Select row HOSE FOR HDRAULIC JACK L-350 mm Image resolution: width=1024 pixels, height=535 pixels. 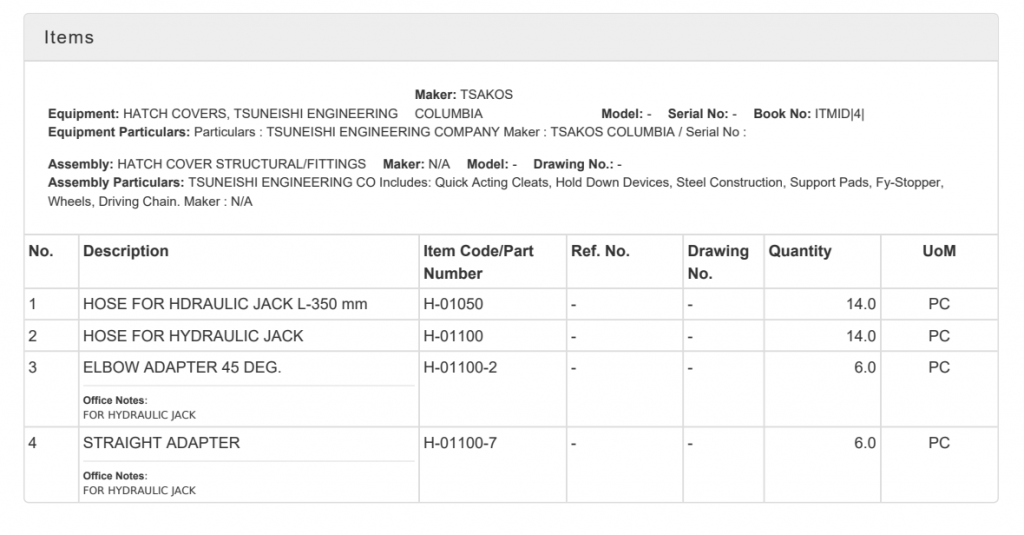511,304
